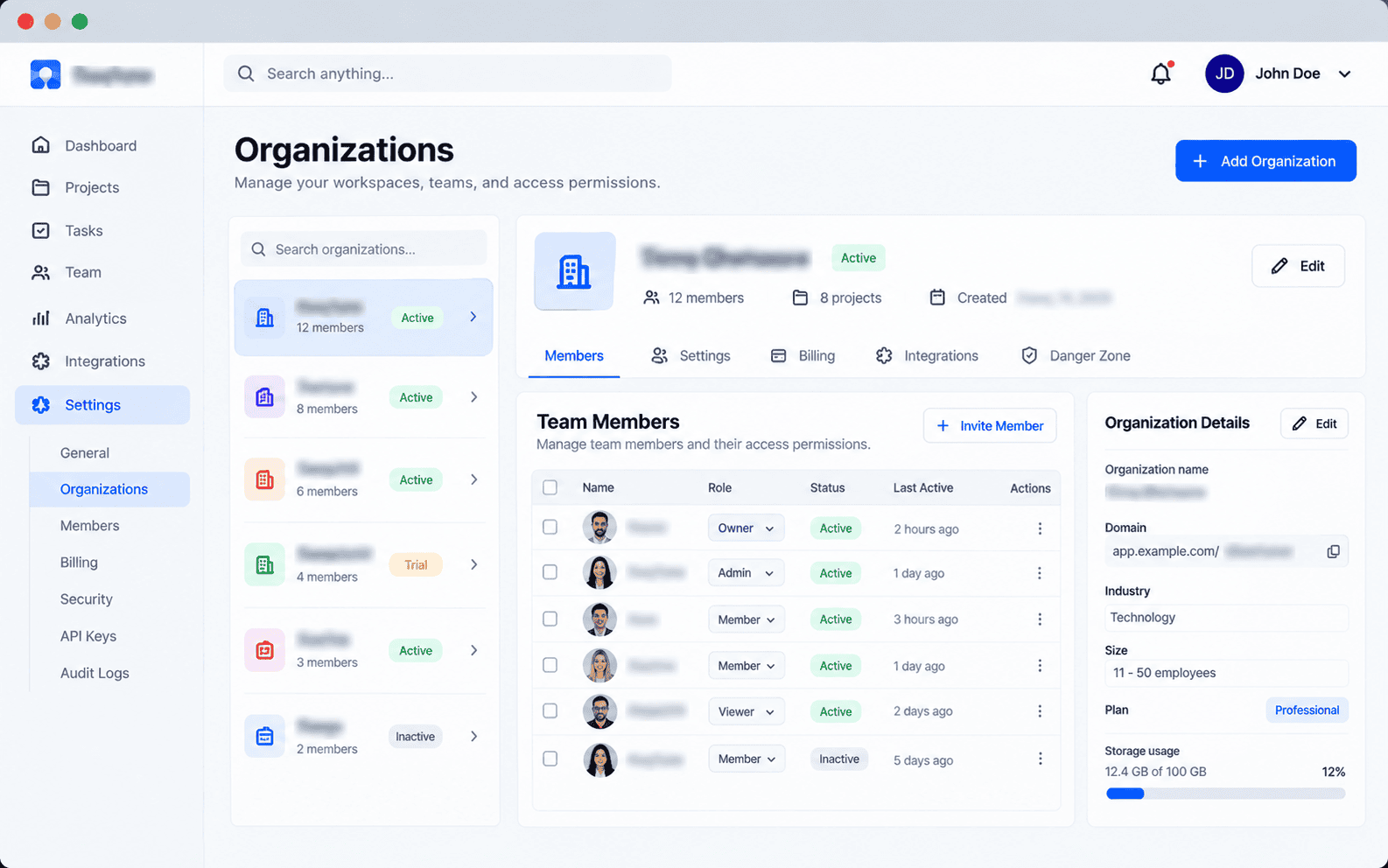This screenshot has width=1388, height=868.
Task: Open the Integrations tab
Action: click(x=927, y=356)
